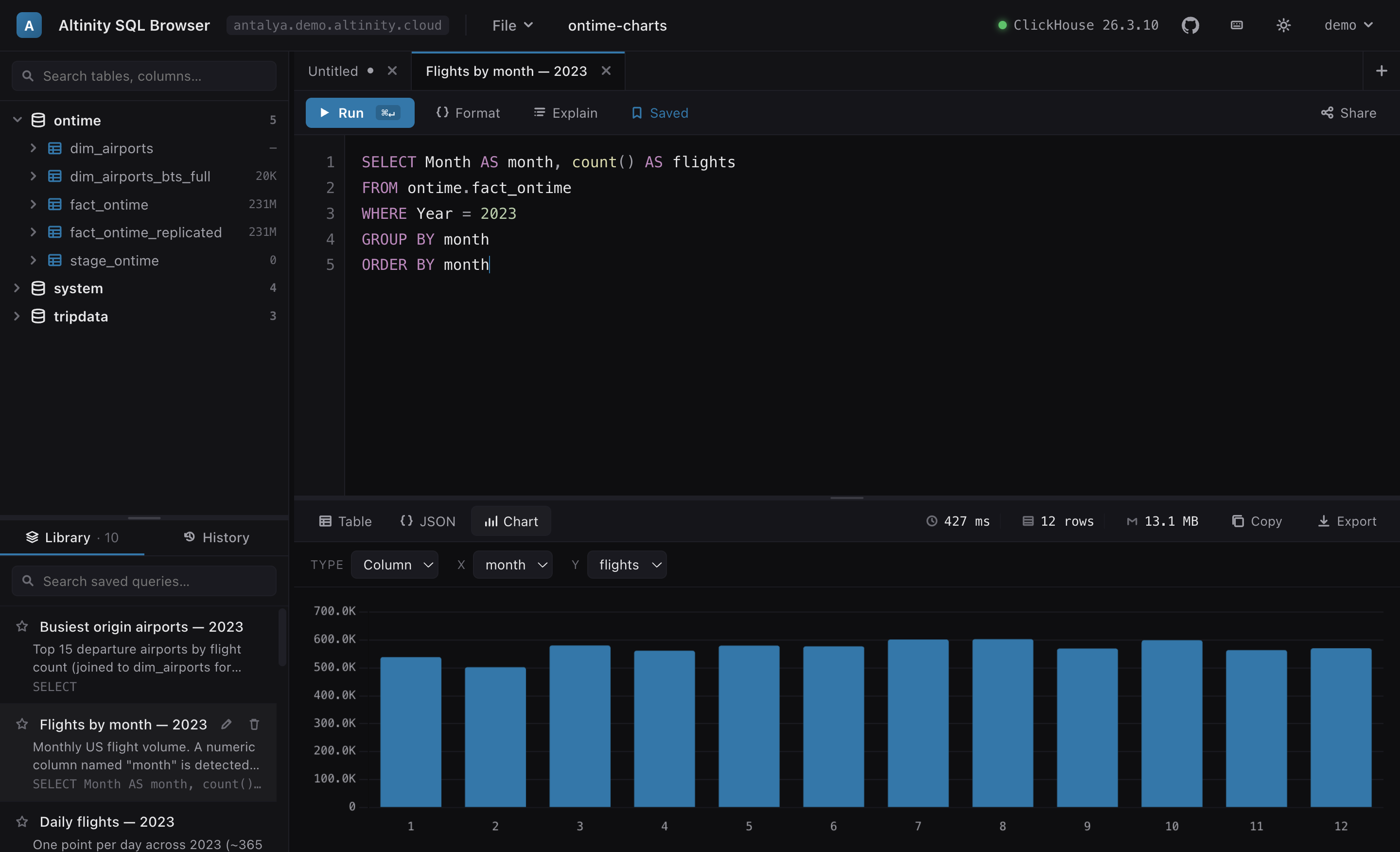This screenshot has width=1400, height=852.
Task: Expand the tripdata database
Action: [17, 316]
